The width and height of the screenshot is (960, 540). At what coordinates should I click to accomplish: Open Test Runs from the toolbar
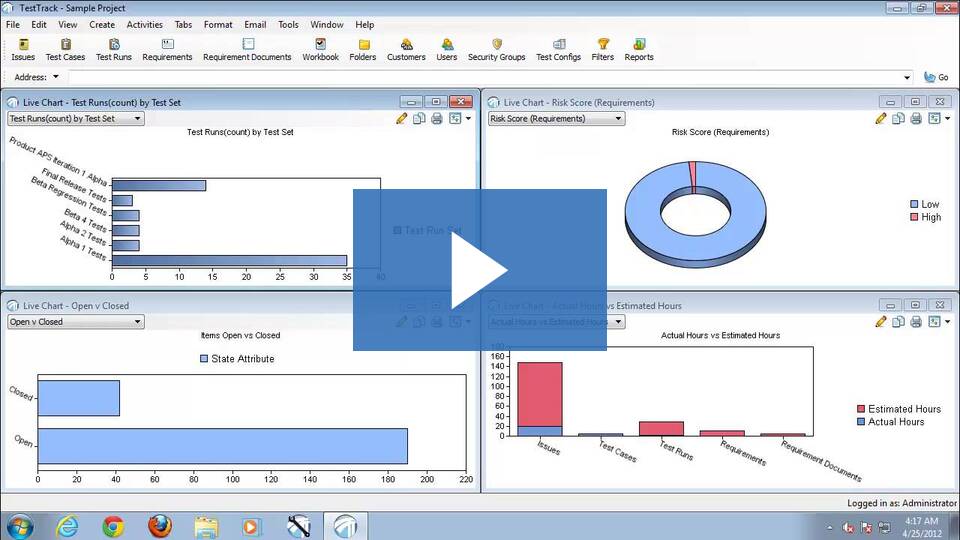[x=114, y=50]
